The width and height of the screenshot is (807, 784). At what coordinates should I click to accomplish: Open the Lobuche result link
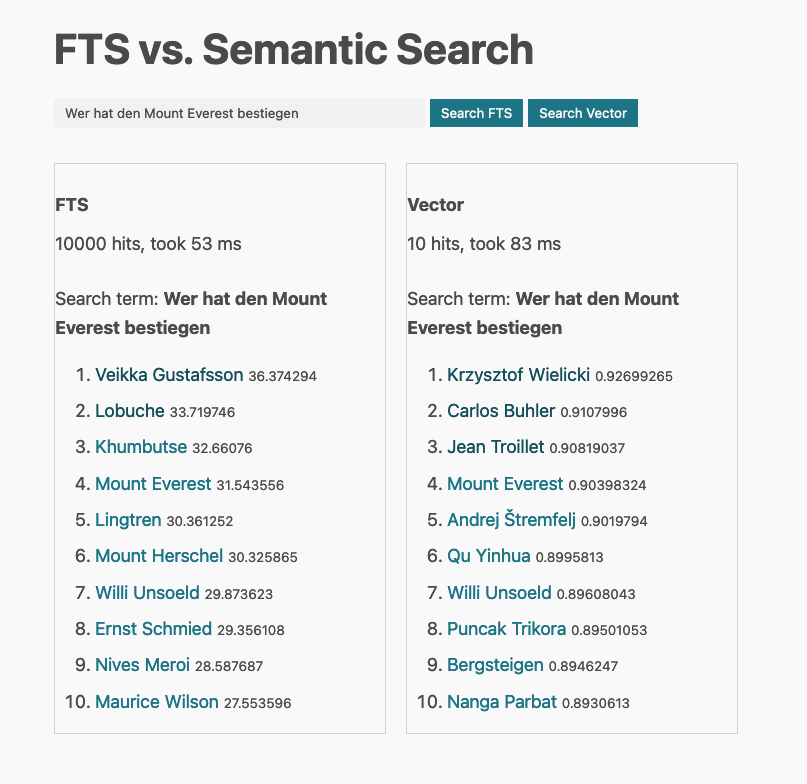(128, 411)
